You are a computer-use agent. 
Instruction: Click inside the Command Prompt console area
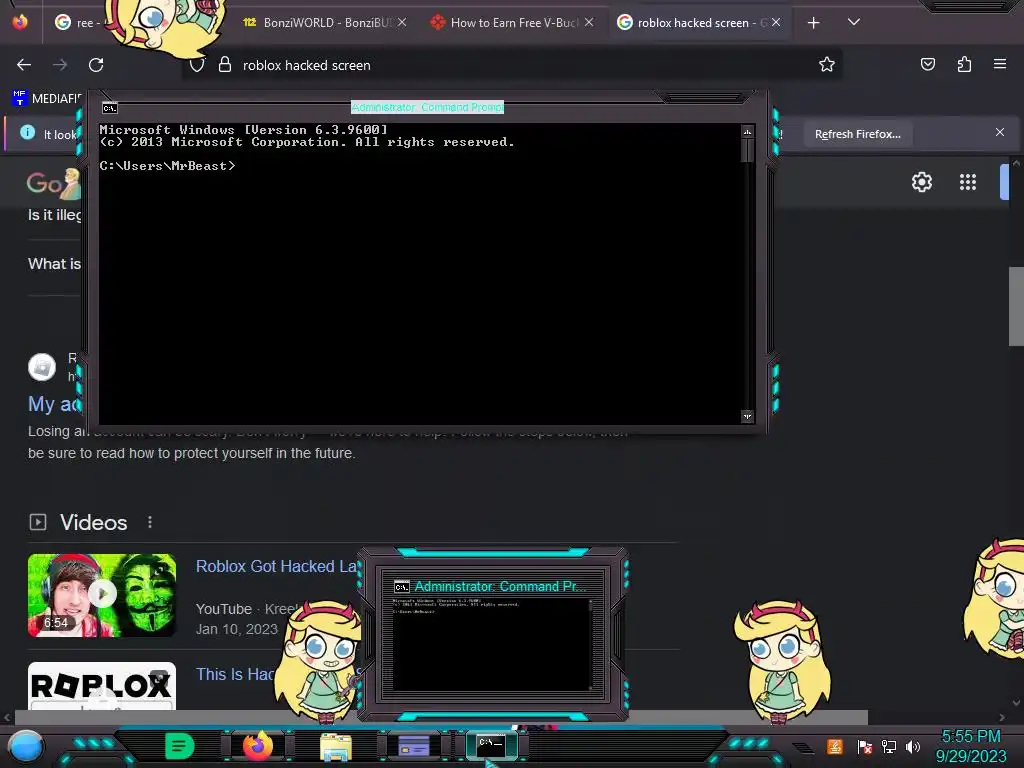coord(420,274)
